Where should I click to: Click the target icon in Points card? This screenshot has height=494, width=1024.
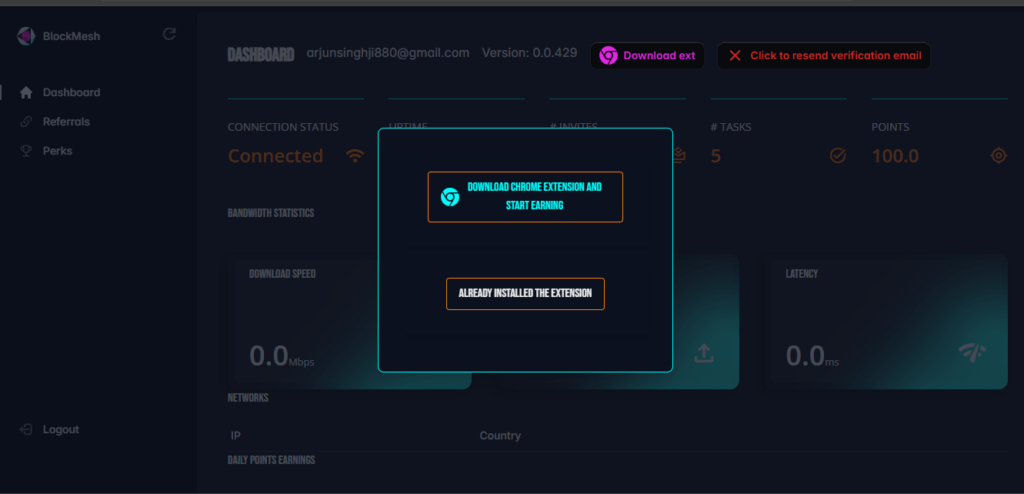tap(999, 156)
